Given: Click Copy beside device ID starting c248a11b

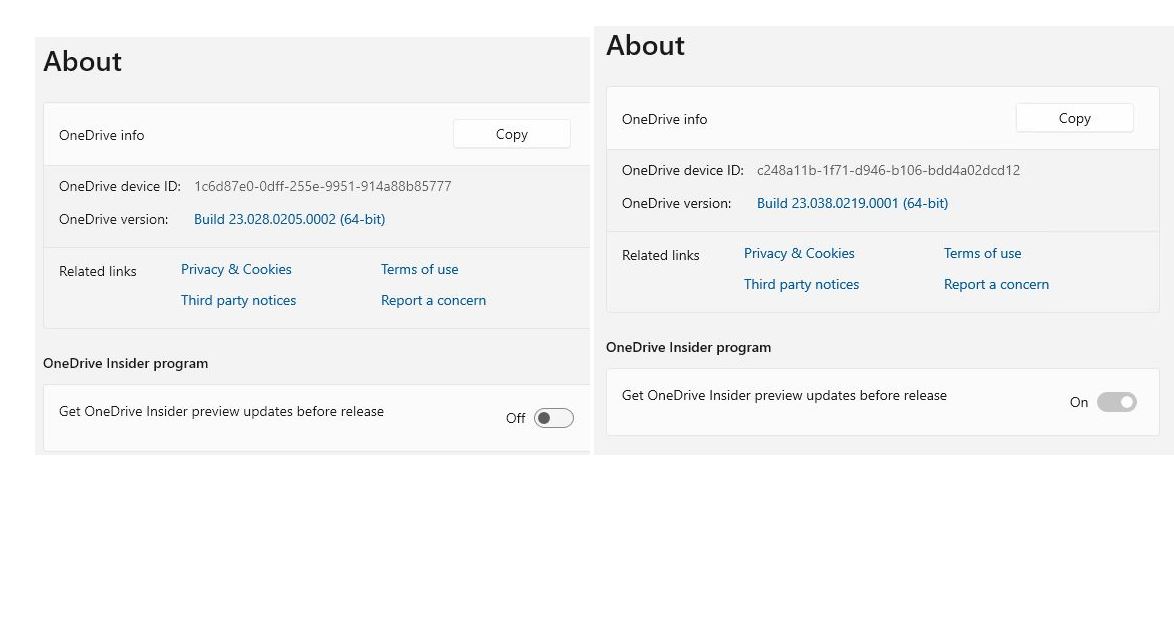Looking at the screenshot, I should coord(1074,118).
